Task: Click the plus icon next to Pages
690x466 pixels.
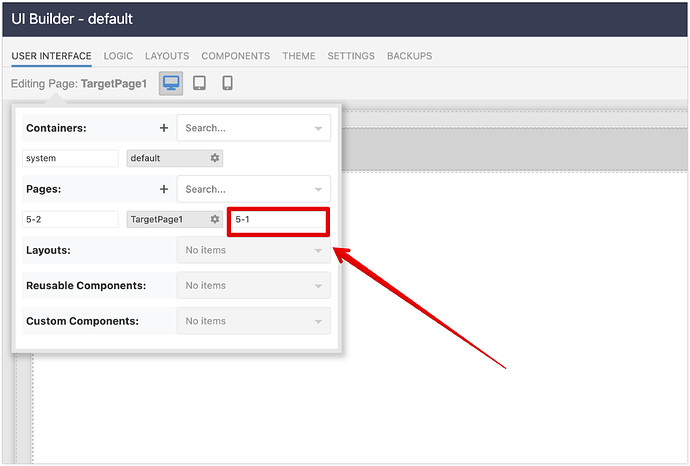Action: point(164,189)
